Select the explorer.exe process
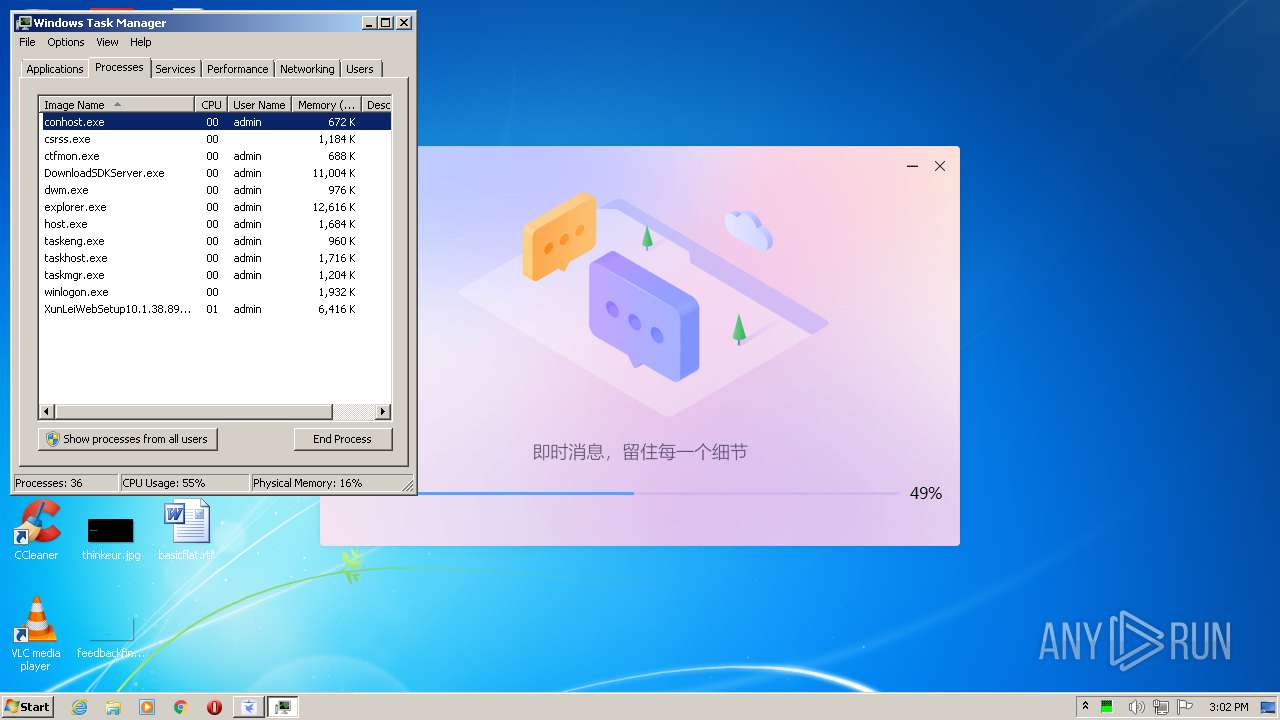 [215, 207]
